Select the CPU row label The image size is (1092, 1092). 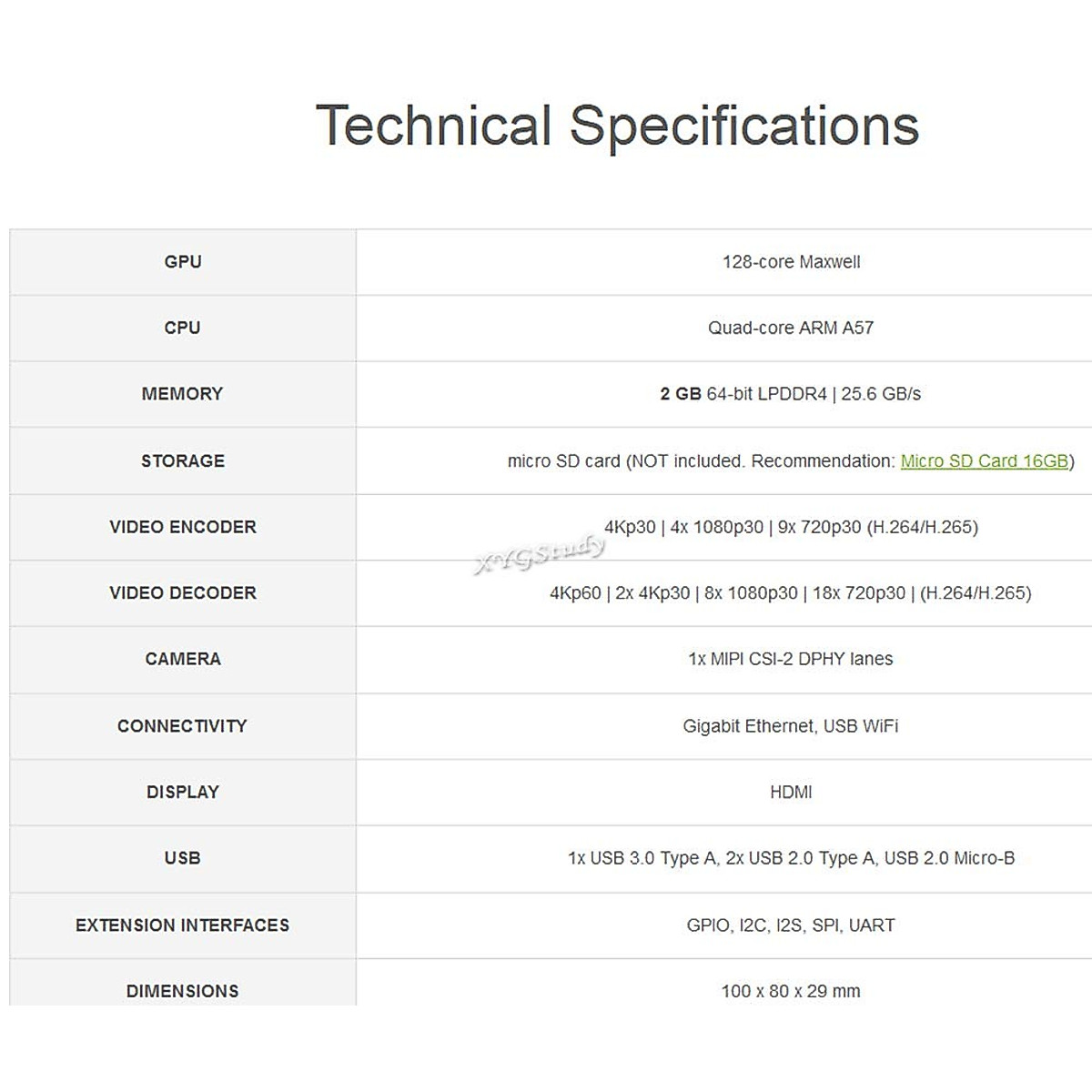[x=182, y=328]
